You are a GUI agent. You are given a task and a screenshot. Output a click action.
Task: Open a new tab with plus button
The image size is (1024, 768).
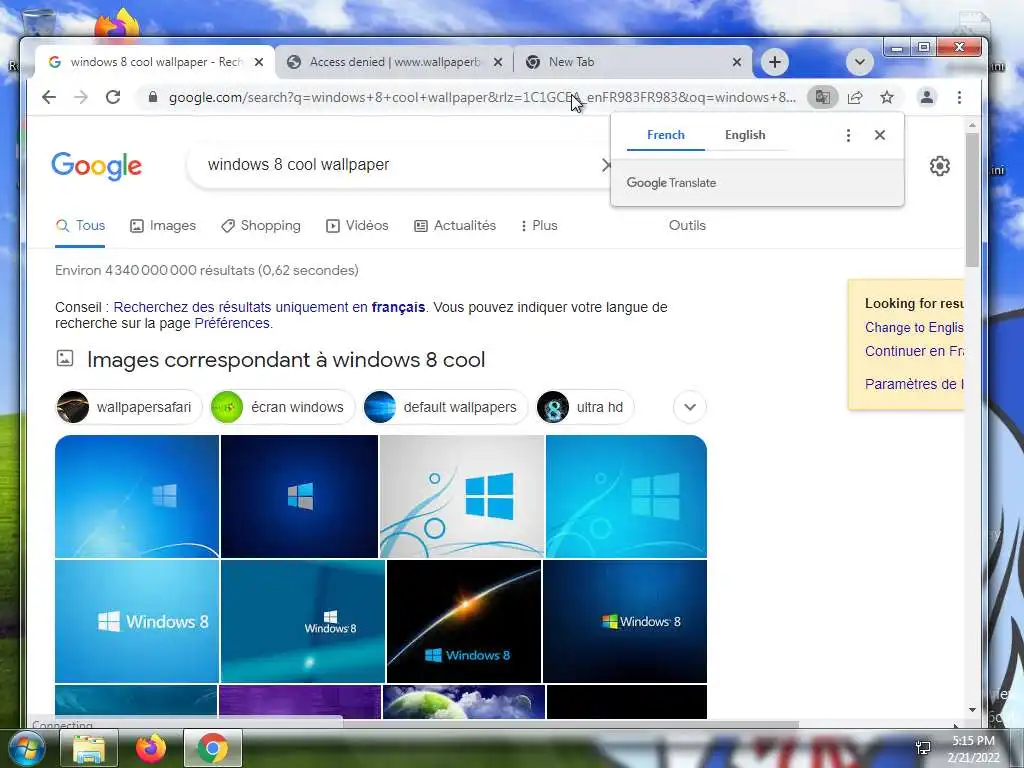pos(775,62)
